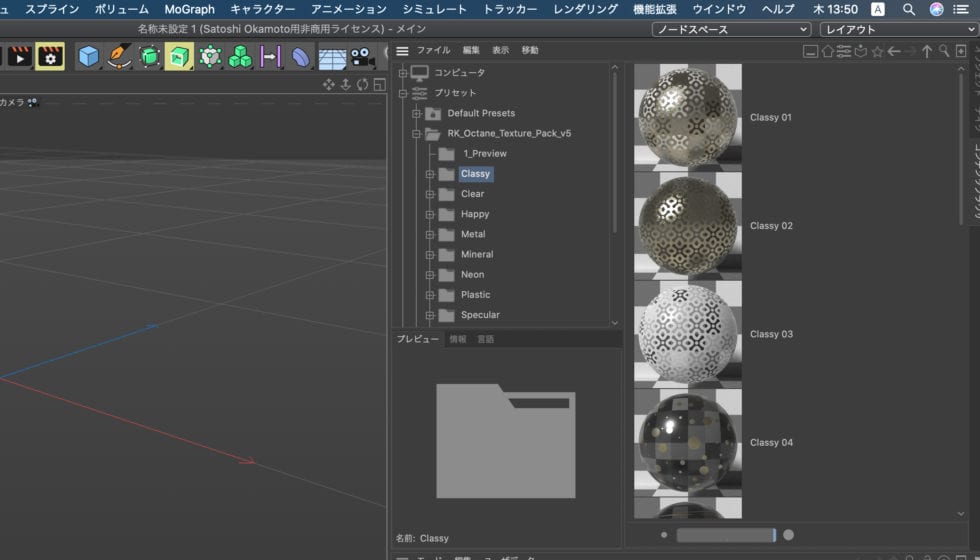Select the 1_Preview folder
The height and width of the screenshot is (560, 980).
(485, 154)
